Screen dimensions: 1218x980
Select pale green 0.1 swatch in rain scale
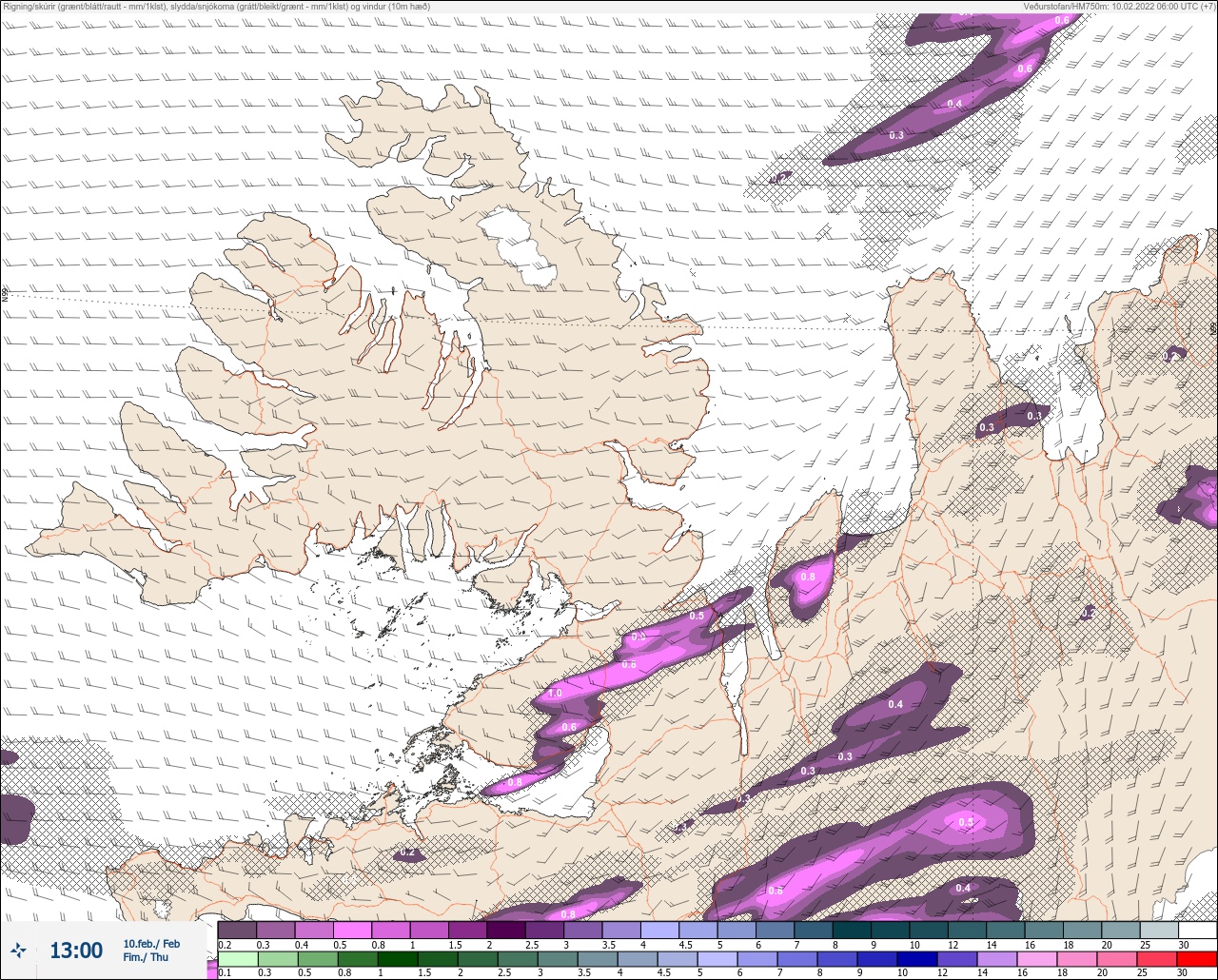(x=238, y=959)
